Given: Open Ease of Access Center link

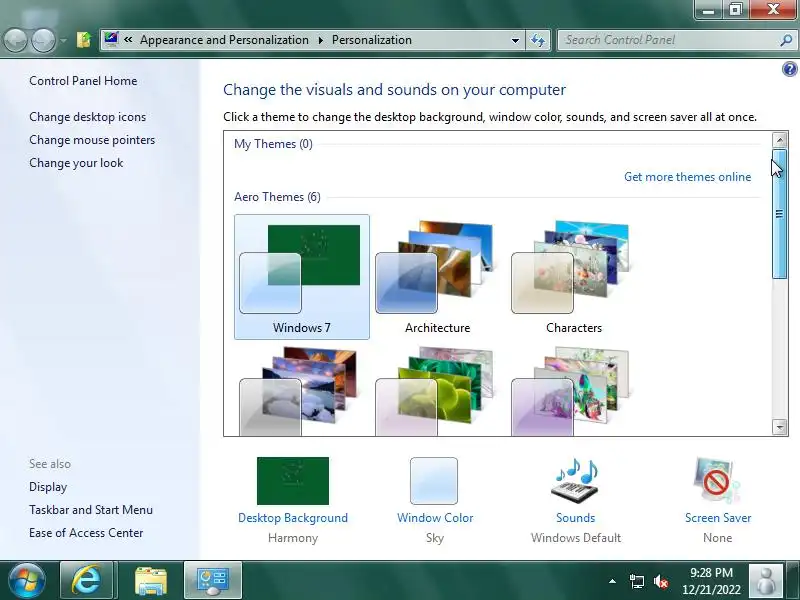Looking at the screenshot, I should tap(86, 533).
